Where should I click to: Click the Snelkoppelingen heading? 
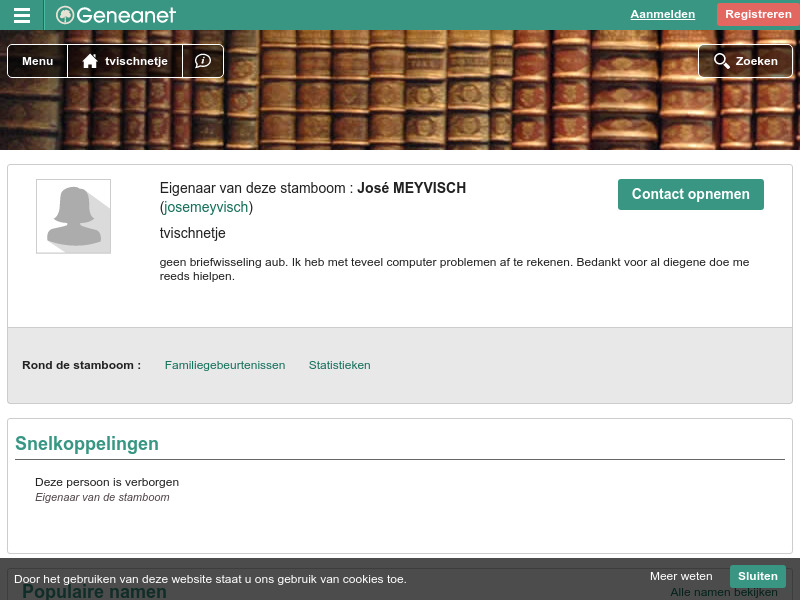pyautogui.click(x=87, y=443)
